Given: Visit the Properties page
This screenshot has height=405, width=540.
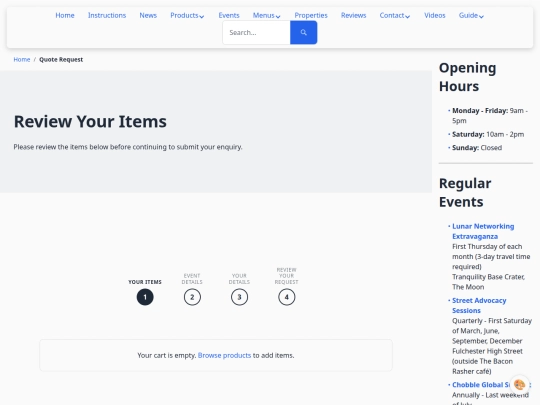Looking at the screenshot, I should [311, 15].
